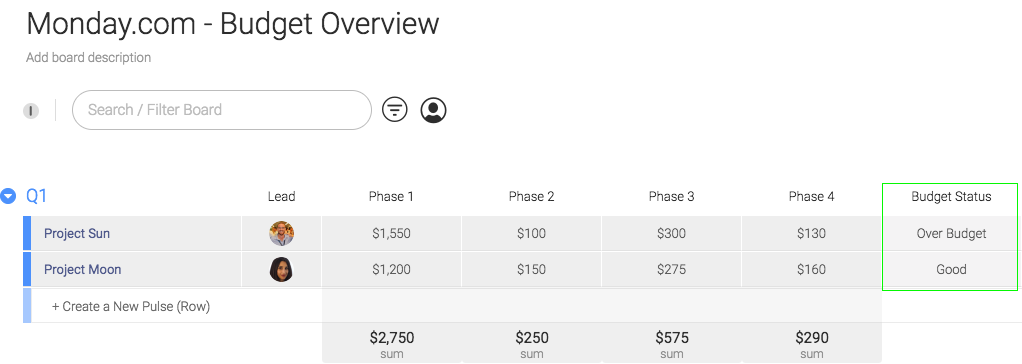Edit Project Moon Phase 4 value $160

pyautogui.click(x=811, y=269)
